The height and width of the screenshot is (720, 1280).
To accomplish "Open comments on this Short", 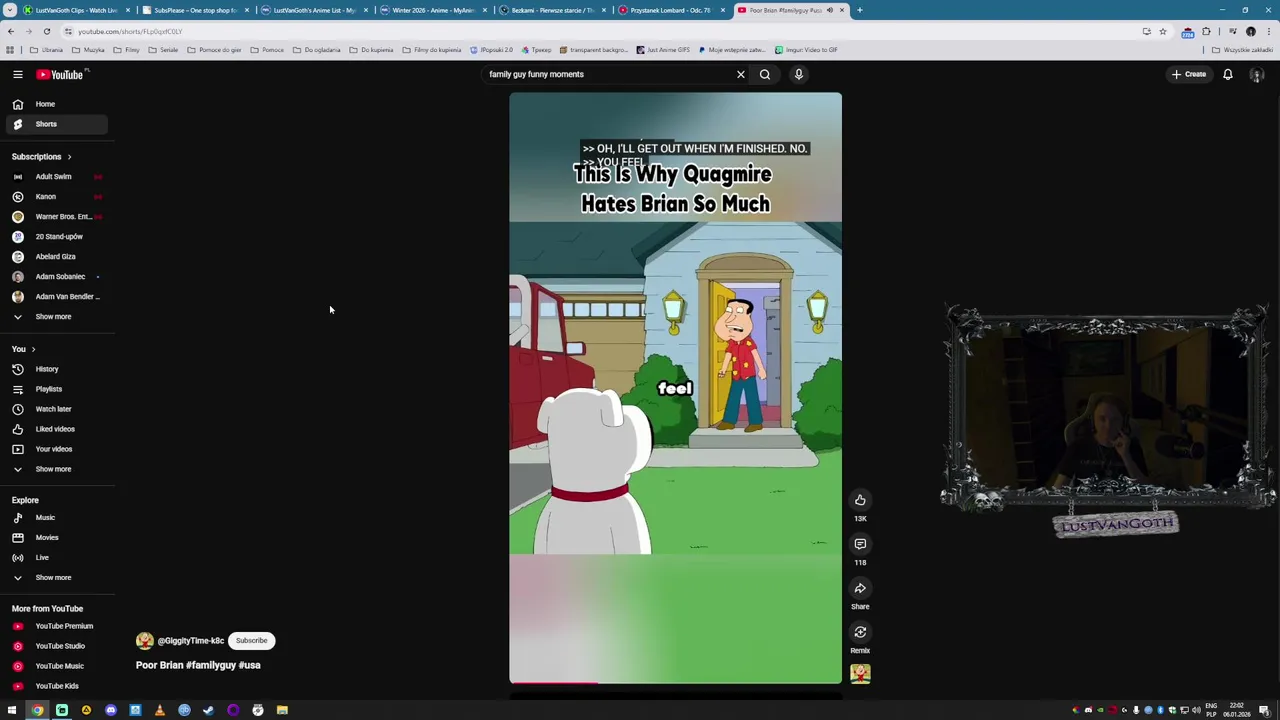I will point(860,544).
